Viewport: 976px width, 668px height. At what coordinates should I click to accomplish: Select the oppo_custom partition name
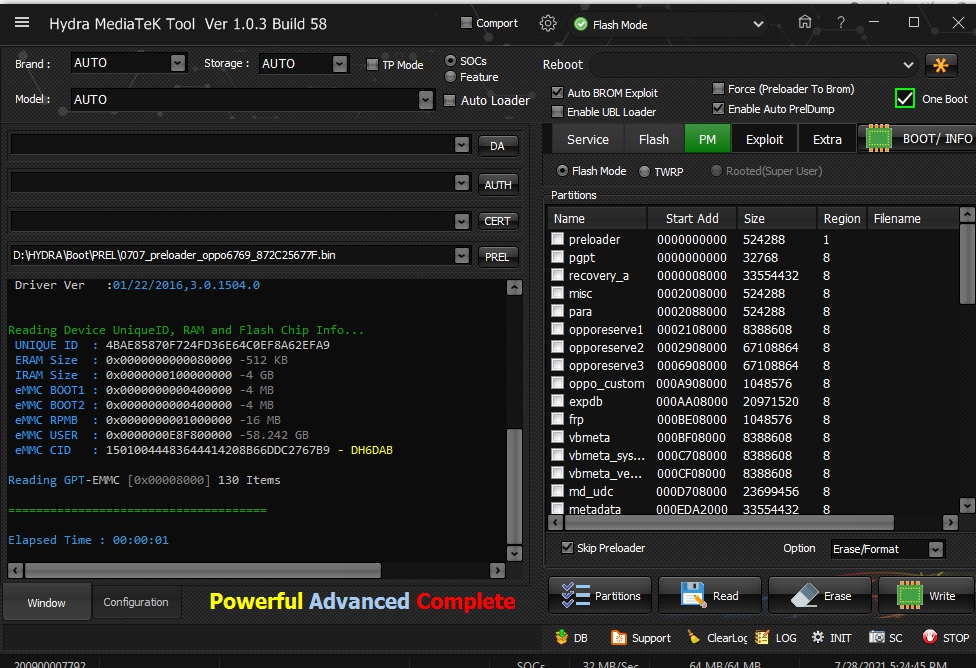point(606,383)
